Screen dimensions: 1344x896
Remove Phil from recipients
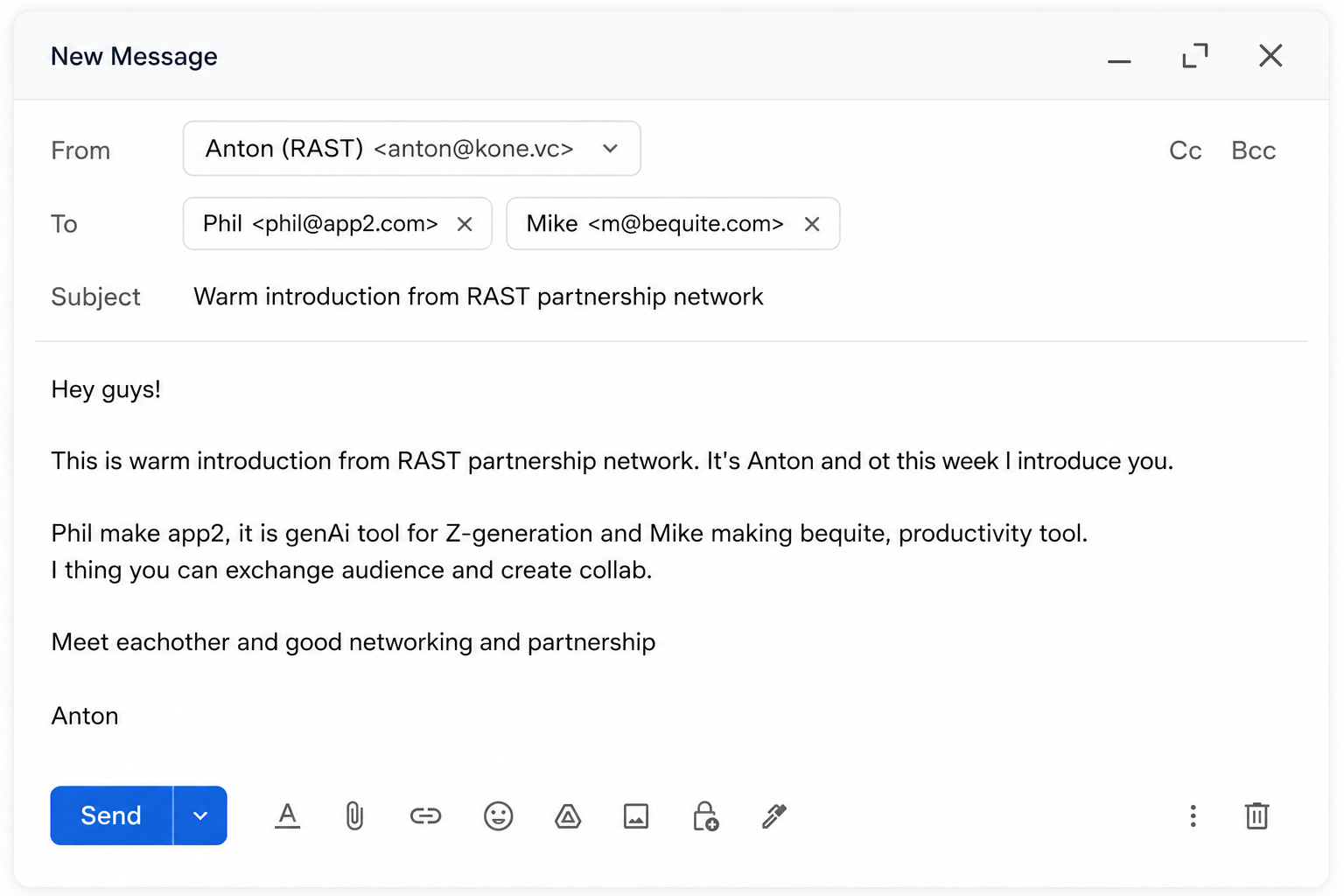465,224
